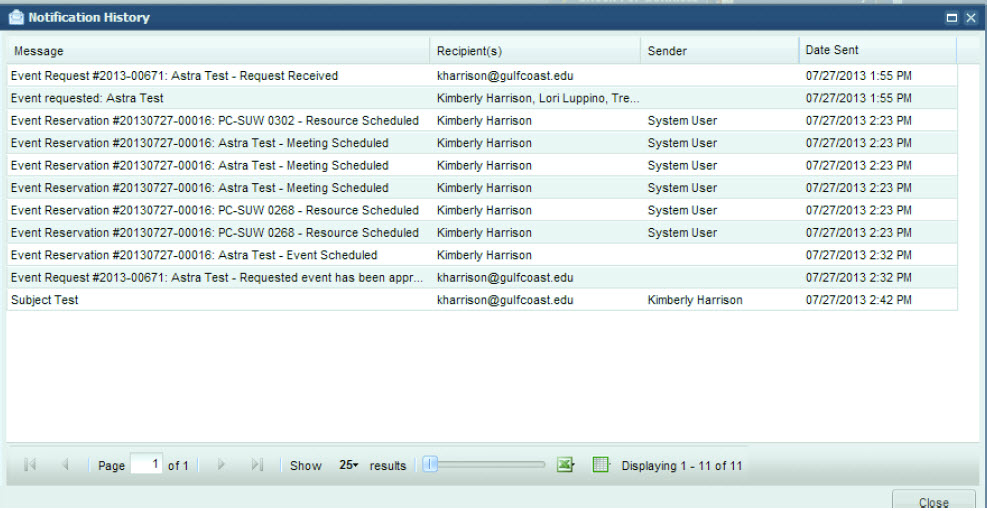Go to previous page arrow
The width and height of the screenshot is (987, 511).
pos(65,465)
